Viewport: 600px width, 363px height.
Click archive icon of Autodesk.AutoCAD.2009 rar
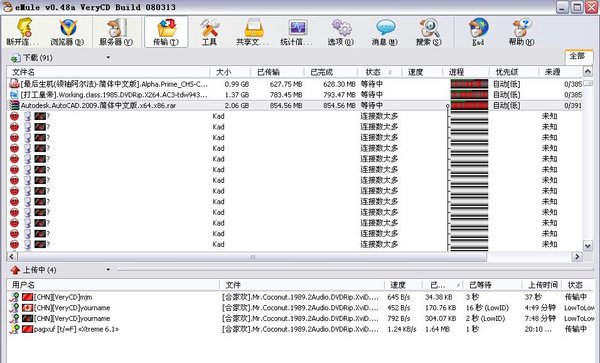[x=14, y=105]
